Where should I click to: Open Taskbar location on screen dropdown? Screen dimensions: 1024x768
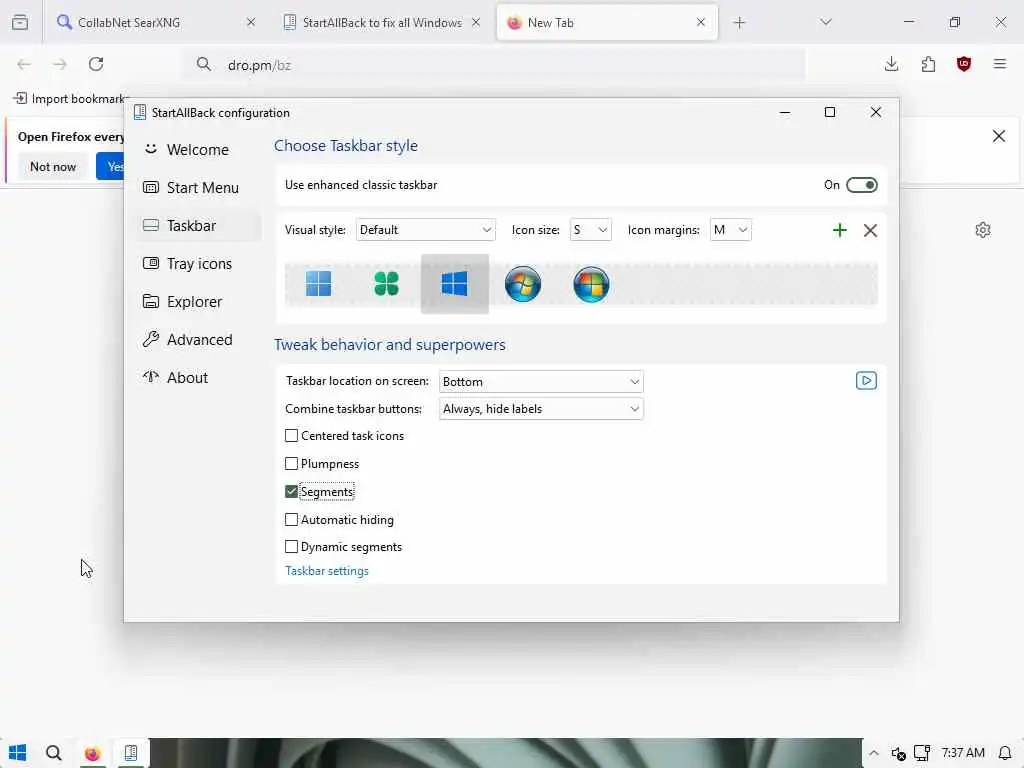[x=541, y=381]
